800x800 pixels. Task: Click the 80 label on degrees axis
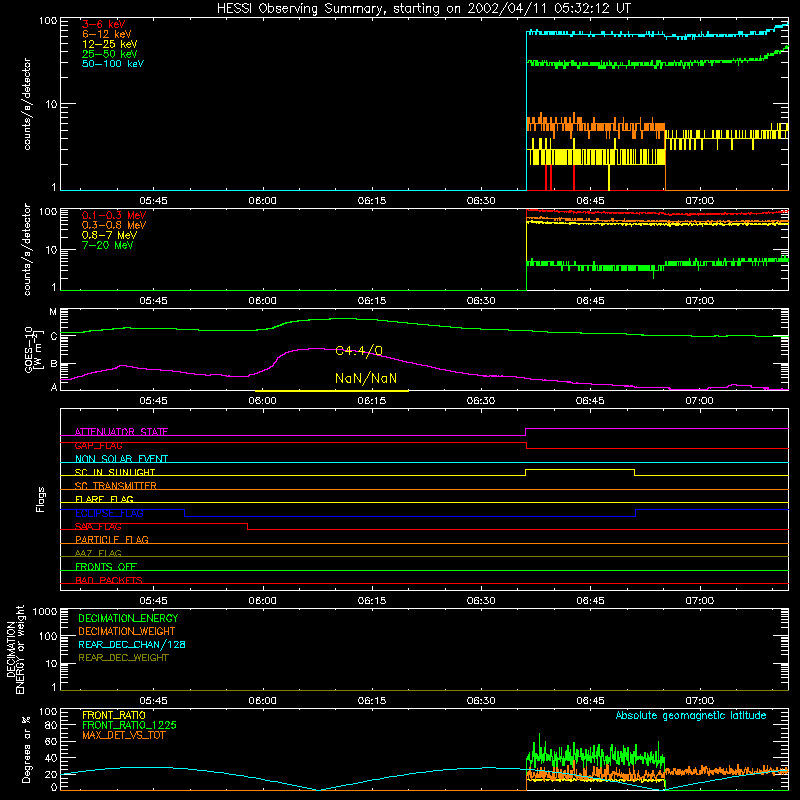(x=51, y=725)
